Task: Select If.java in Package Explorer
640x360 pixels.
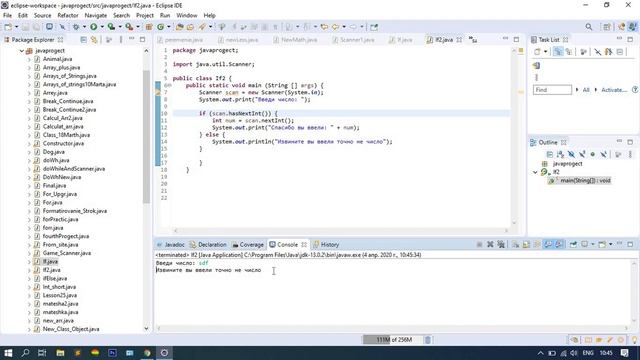Action: (50, 262)
